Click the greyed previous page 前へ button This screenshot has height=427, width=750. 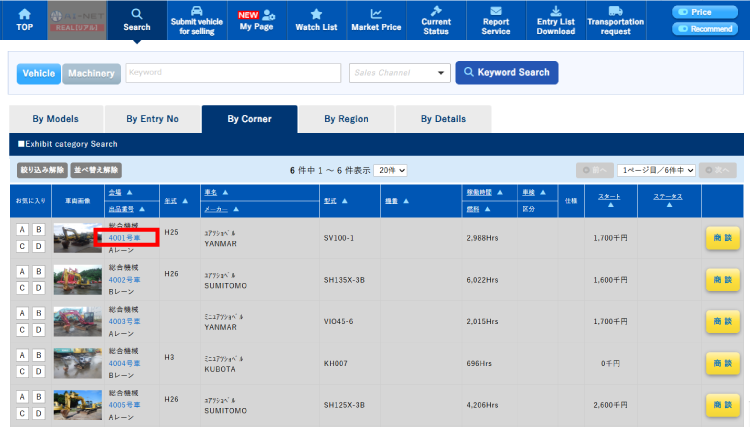(595, 170)
